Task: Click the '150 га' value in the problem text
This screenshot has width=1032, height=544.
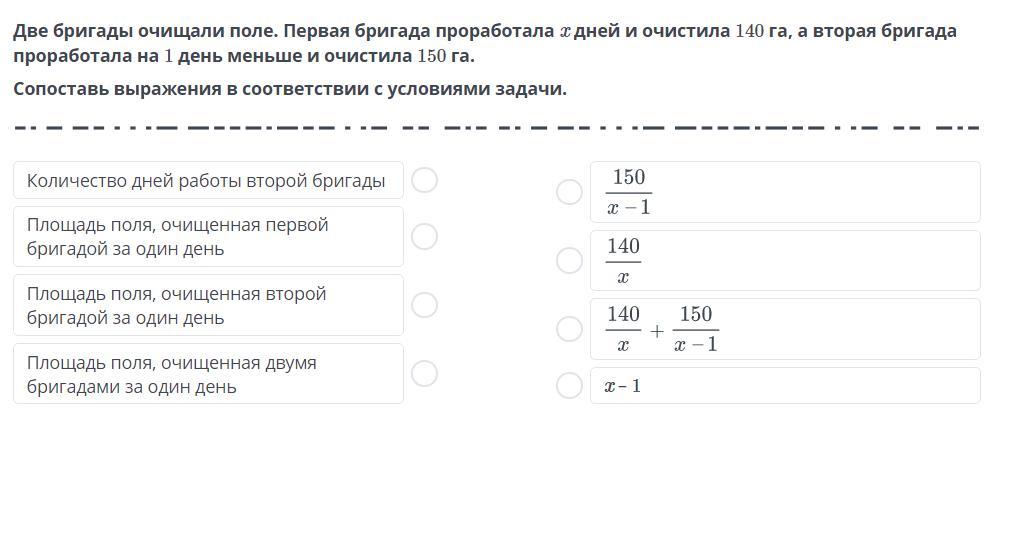Action: [446, 56]
